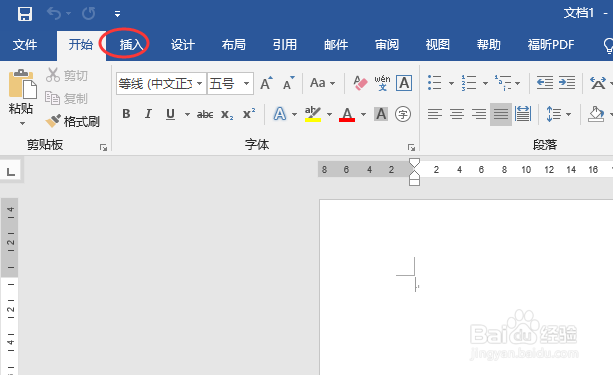This screenshot has width=613, height=375.
Task: Open the 文件 menu
Action: pyautogui.click(x=25, y=45)
